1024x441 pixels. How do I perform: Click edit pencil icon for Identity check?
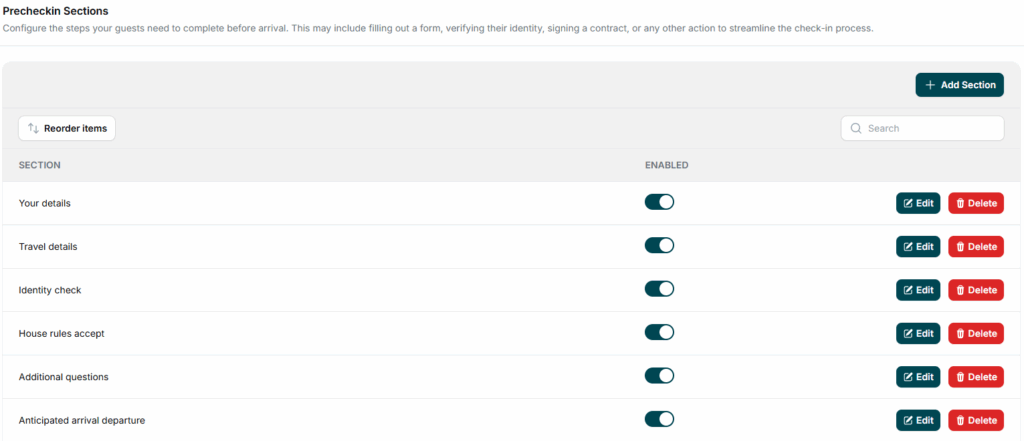coord(908,290)
